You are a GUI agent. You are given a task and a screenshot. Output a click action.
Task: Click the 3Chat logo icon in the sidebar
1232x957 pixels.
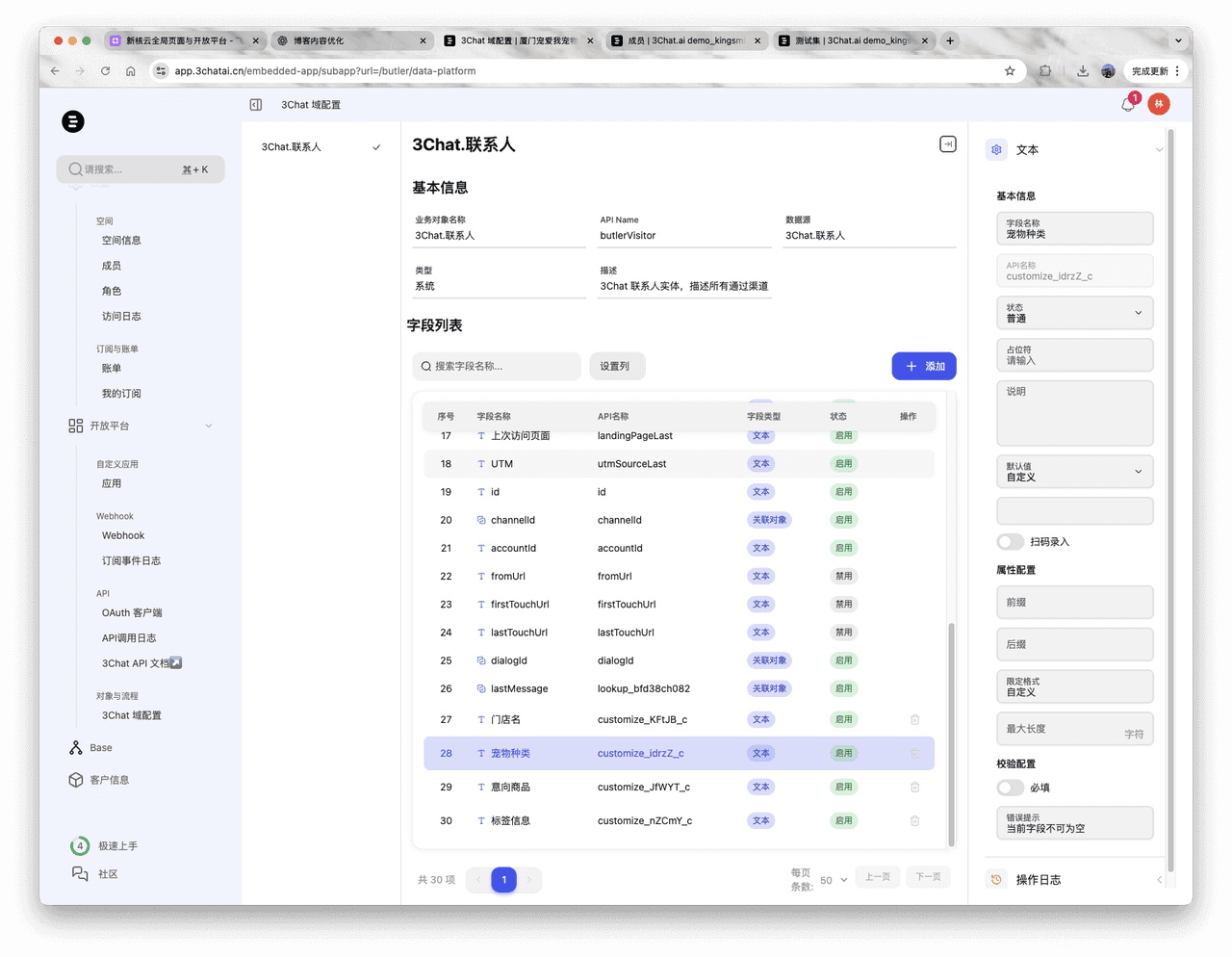tap(73, 121)
